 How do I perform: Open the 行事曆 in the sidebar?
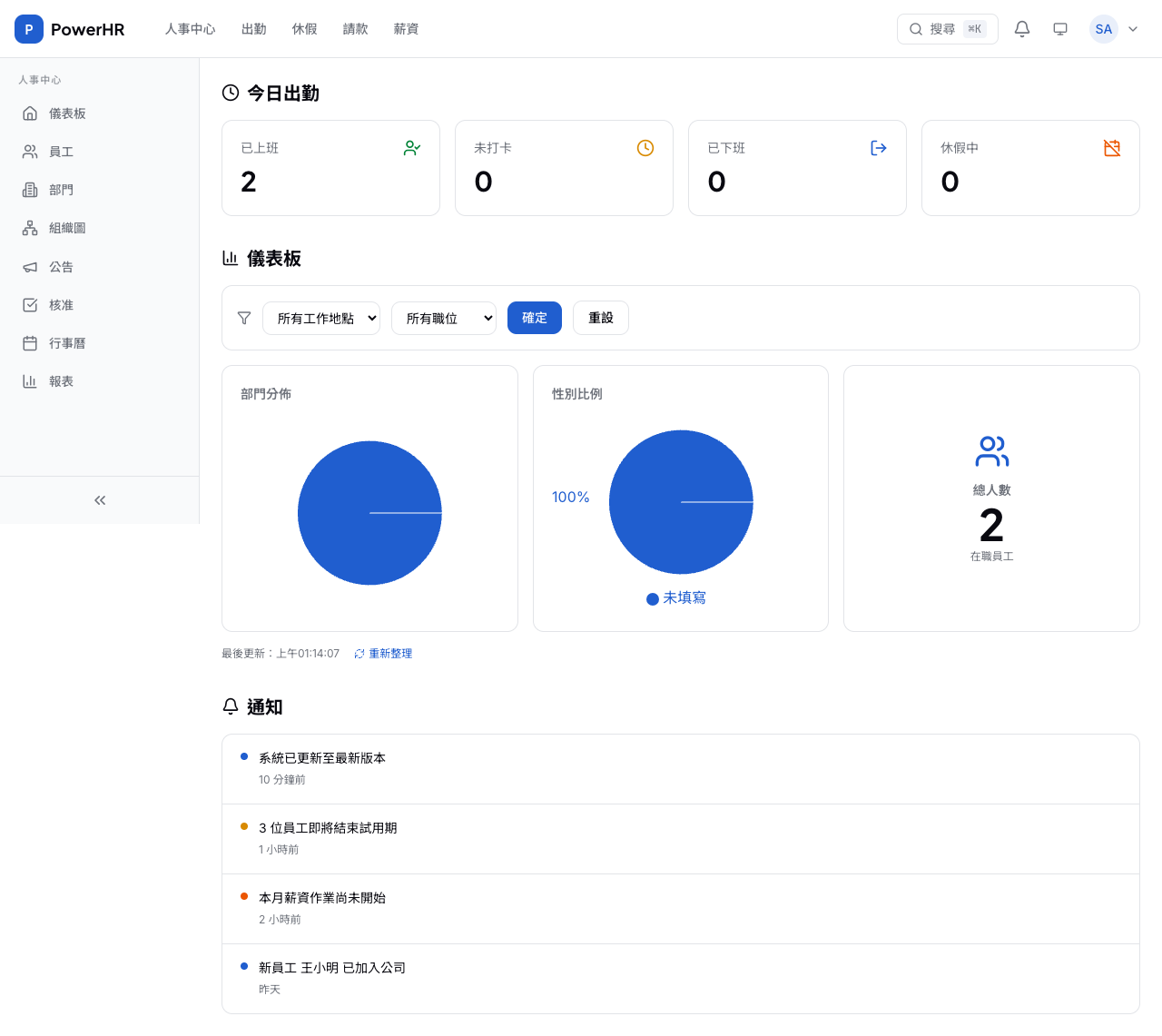pyautogui.click(x=67, y=342)
